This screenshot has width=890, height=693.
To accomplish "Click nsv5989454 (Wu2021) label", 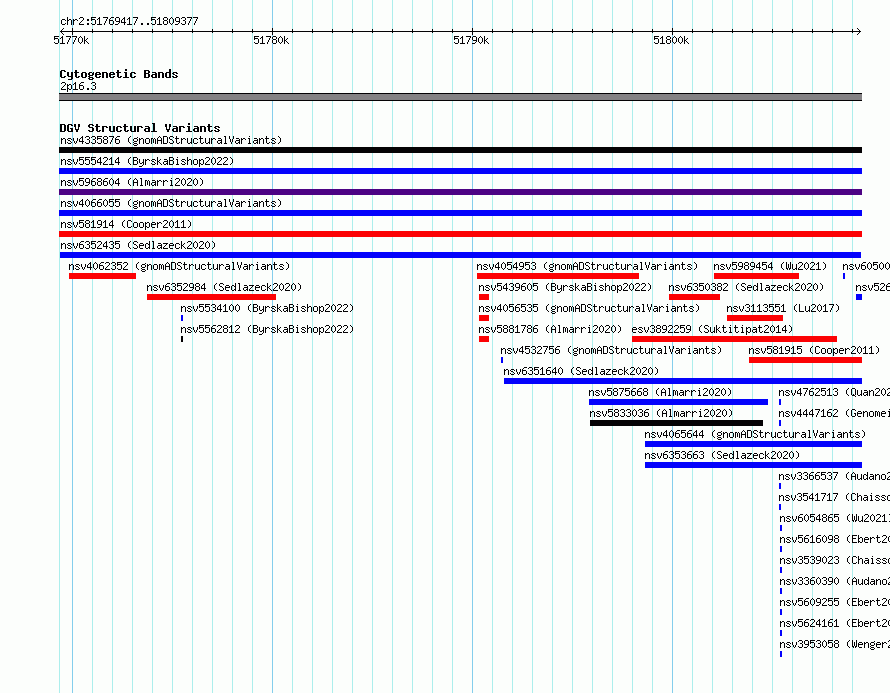I will click(x=770, y=266).
